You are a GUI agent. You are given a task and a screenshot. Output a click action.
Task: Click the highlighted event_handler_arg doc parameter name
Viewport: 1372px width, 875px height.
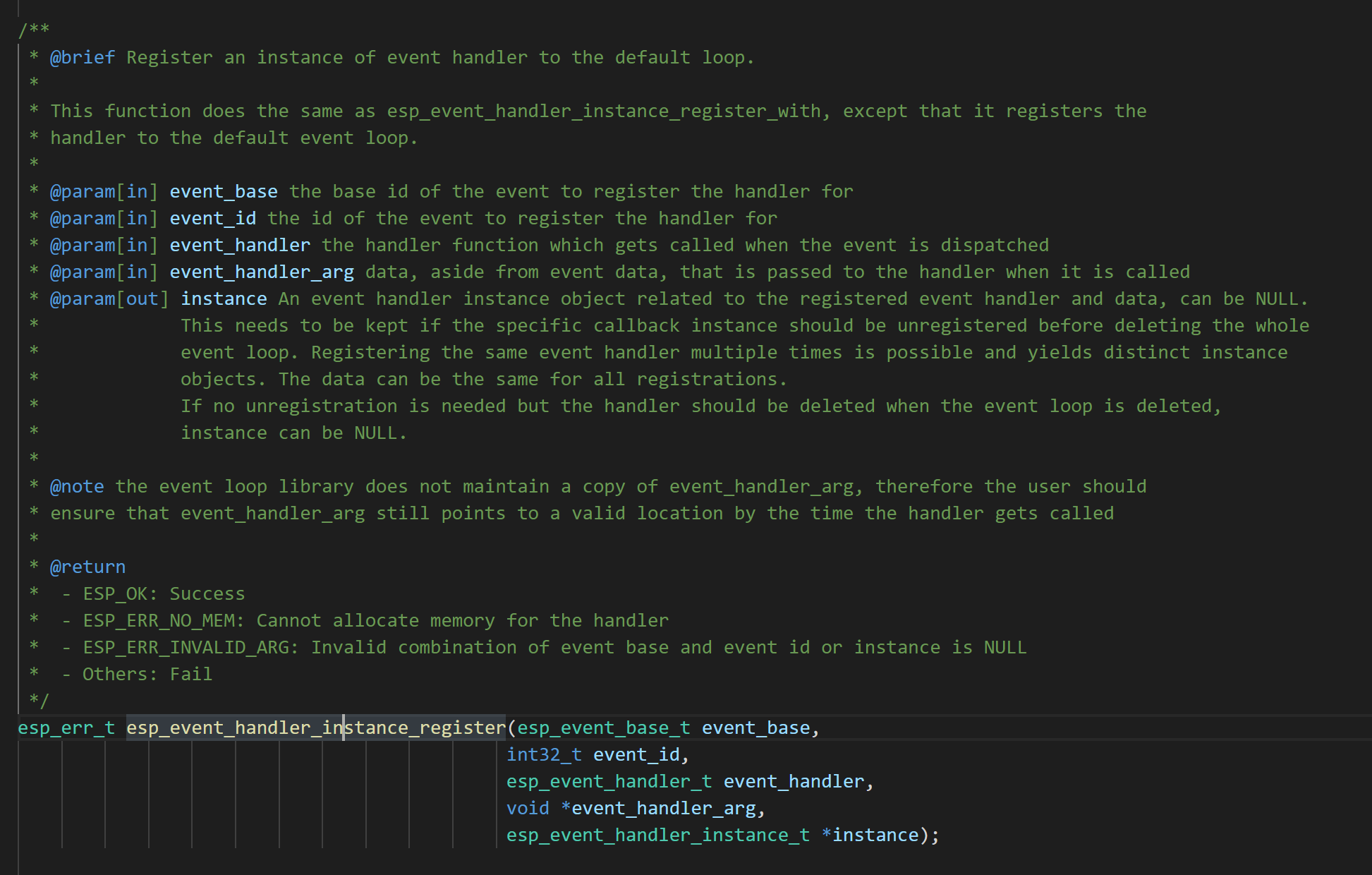coord(261,272)
